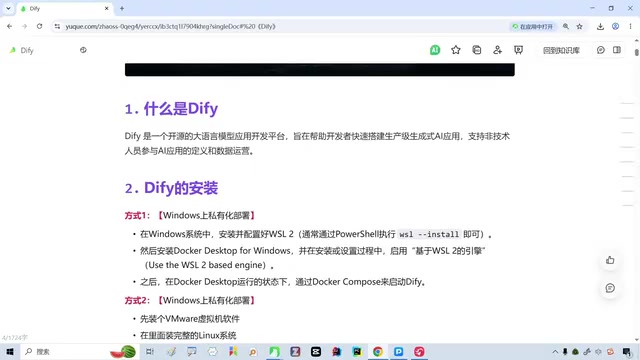Open the comments bubble icon in top toolbar
Image resolution: width=640 pixels, height=360 pixels.
click(600, 50)
